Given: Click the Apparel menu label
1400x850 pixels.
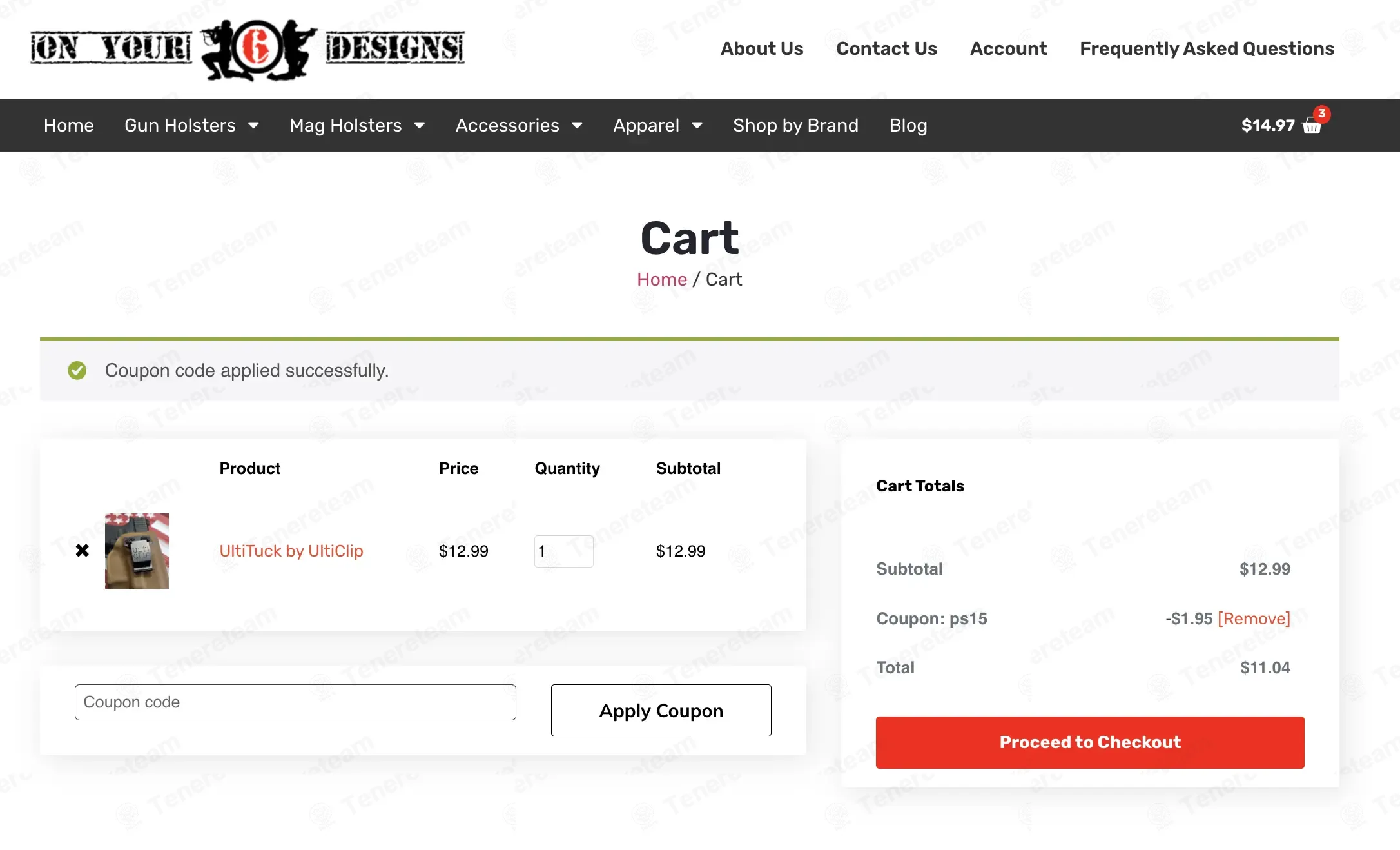Looking at the screenshot, I should (646, 125).
